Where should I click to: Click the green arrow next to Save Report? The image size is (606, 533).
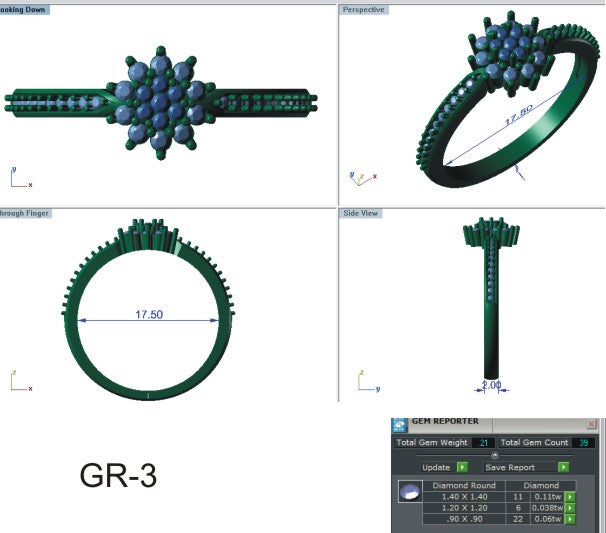(563, 467)
